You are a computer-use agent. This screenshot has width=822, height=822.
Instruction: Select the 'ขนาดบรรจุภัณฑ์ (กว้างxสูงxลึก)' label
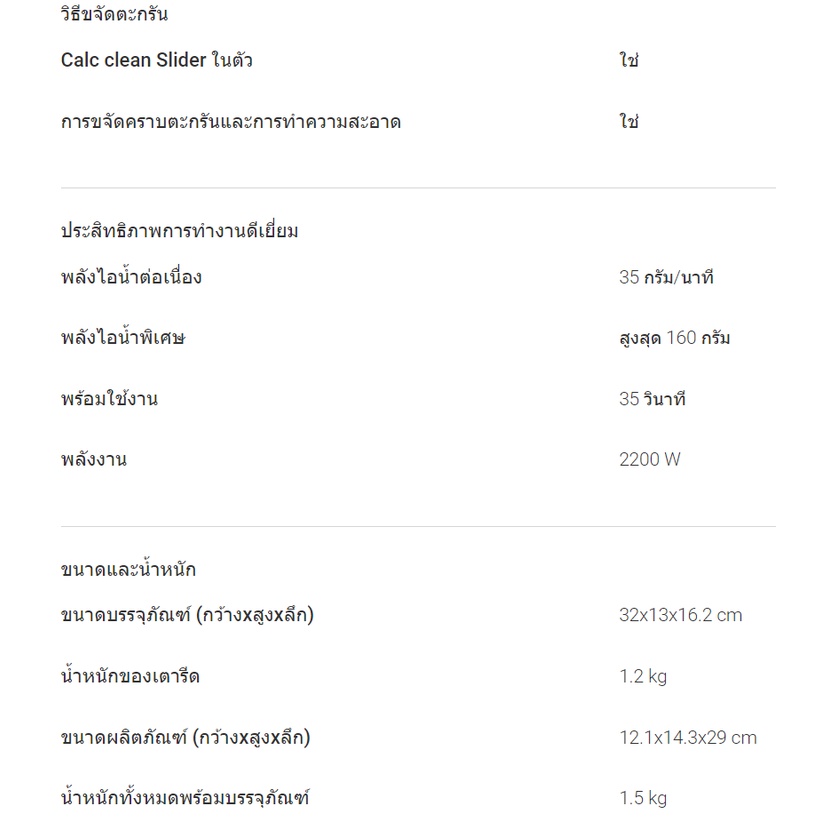click(x=187, y=614)
